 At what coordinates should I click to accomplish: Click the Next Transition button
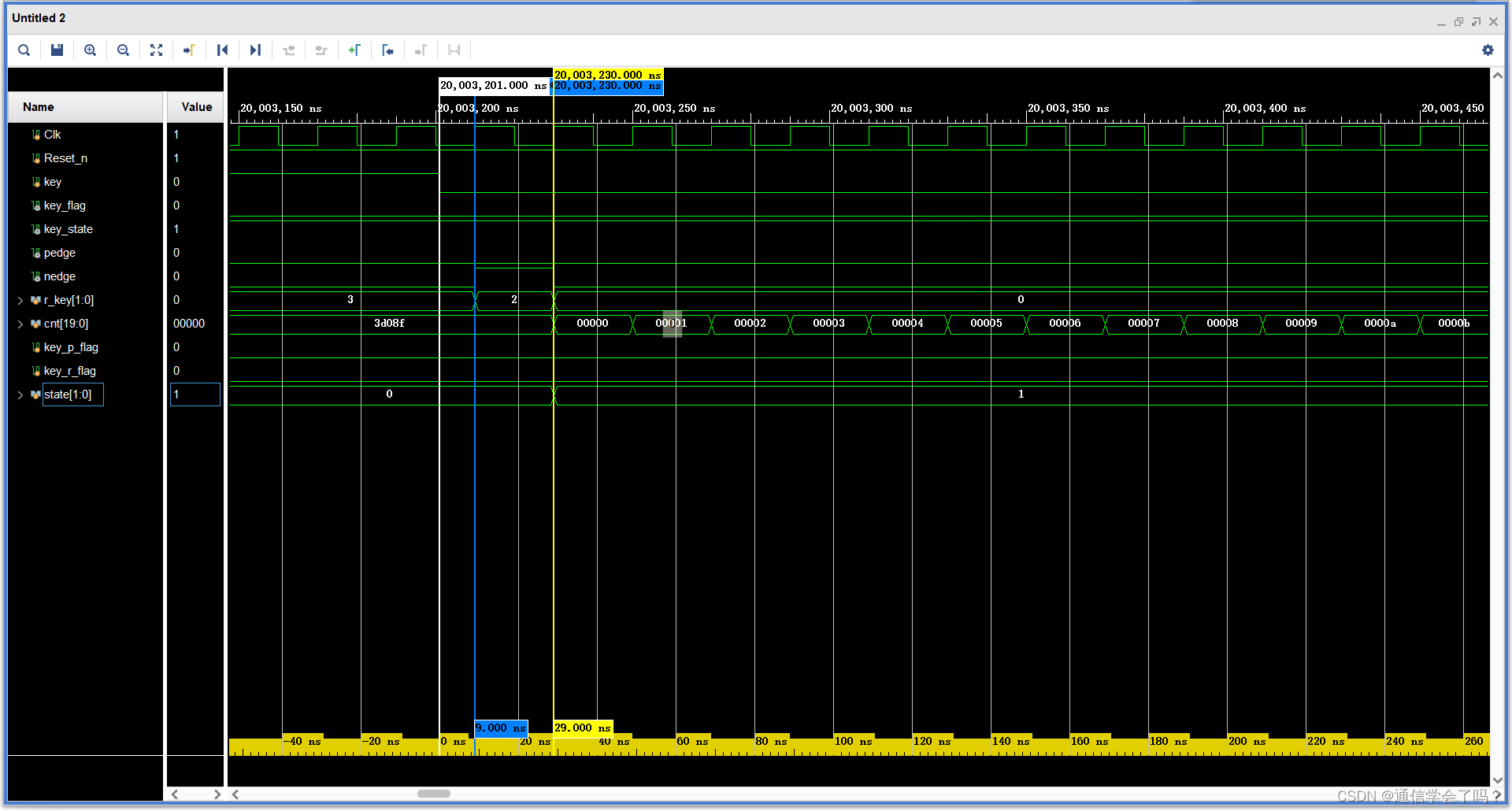pos(321,50)
